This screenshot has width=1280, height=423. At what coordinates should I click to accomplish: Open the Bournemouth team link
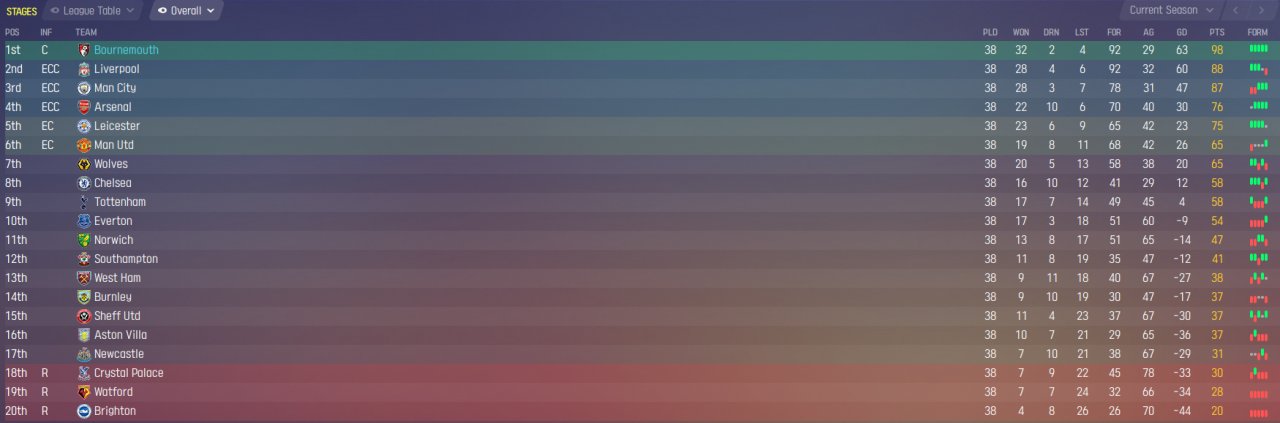pos(126,50)
